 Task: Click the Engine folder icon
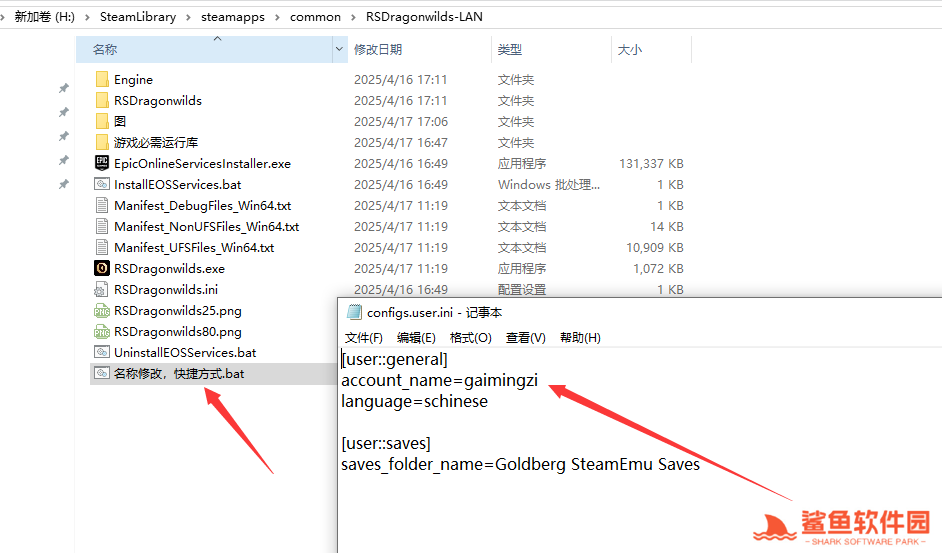(x=102, y=80)
